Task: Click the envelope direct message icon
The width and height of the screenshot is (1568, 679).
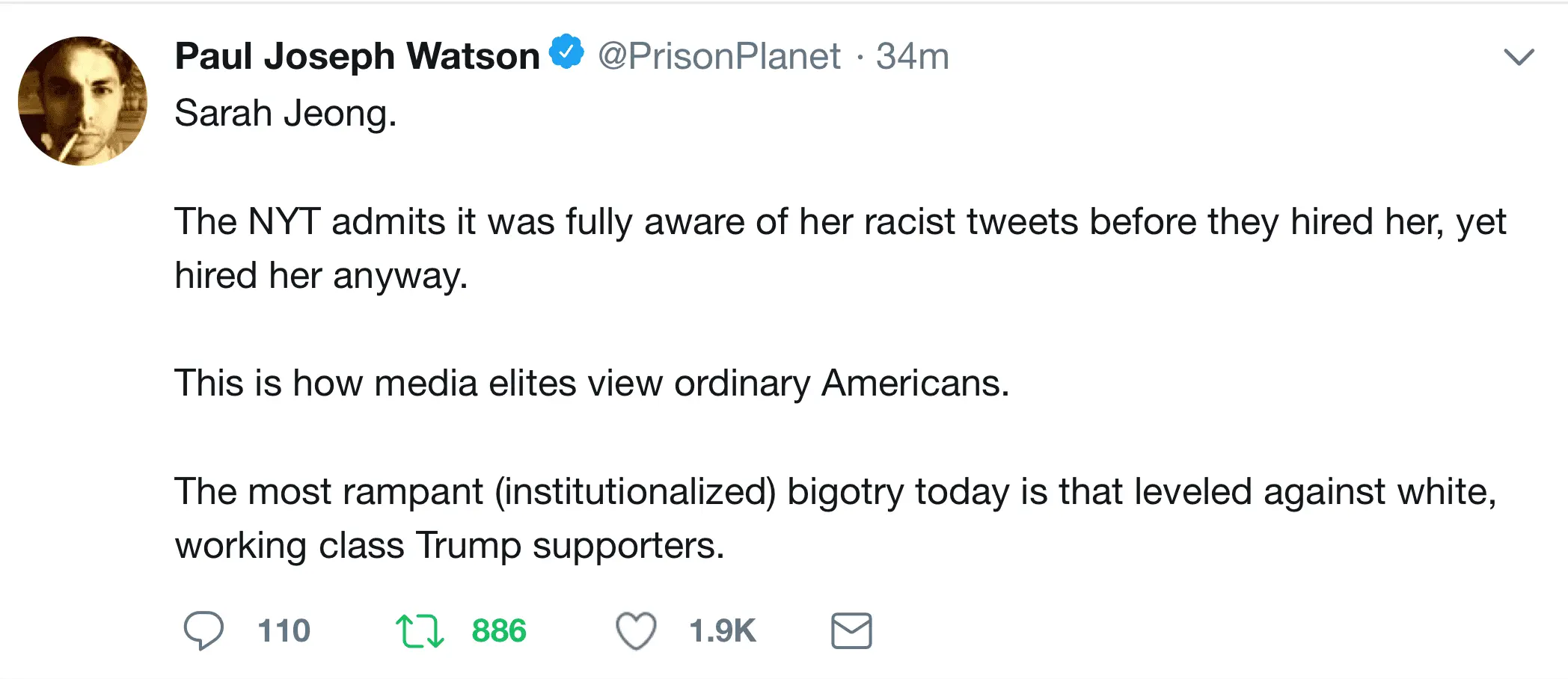Action: 851,630
